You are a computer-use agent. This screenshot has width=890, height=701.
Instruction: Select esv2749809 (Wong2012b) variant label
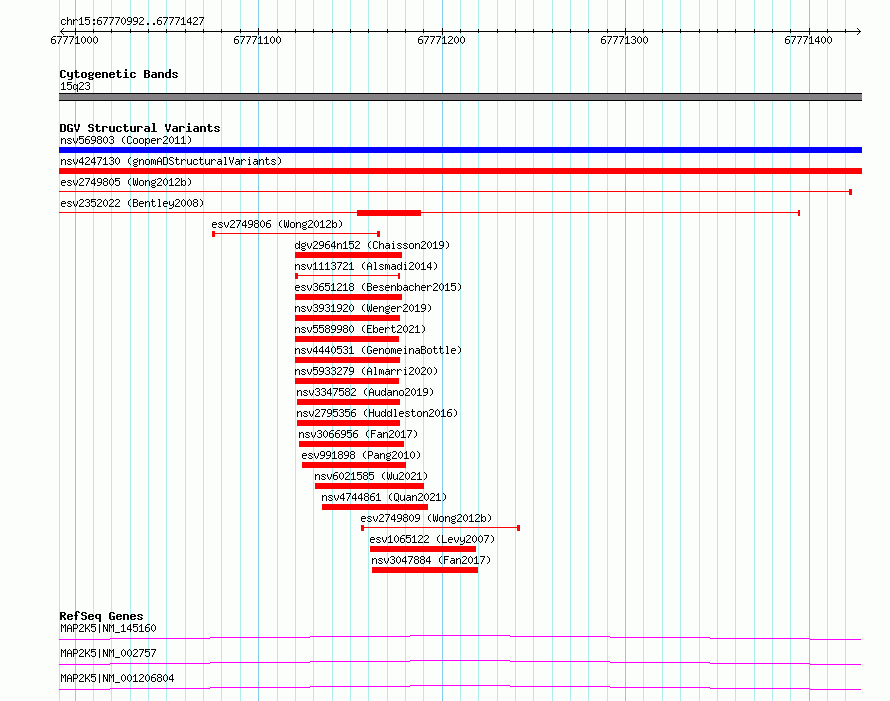[x=426, y=518]
